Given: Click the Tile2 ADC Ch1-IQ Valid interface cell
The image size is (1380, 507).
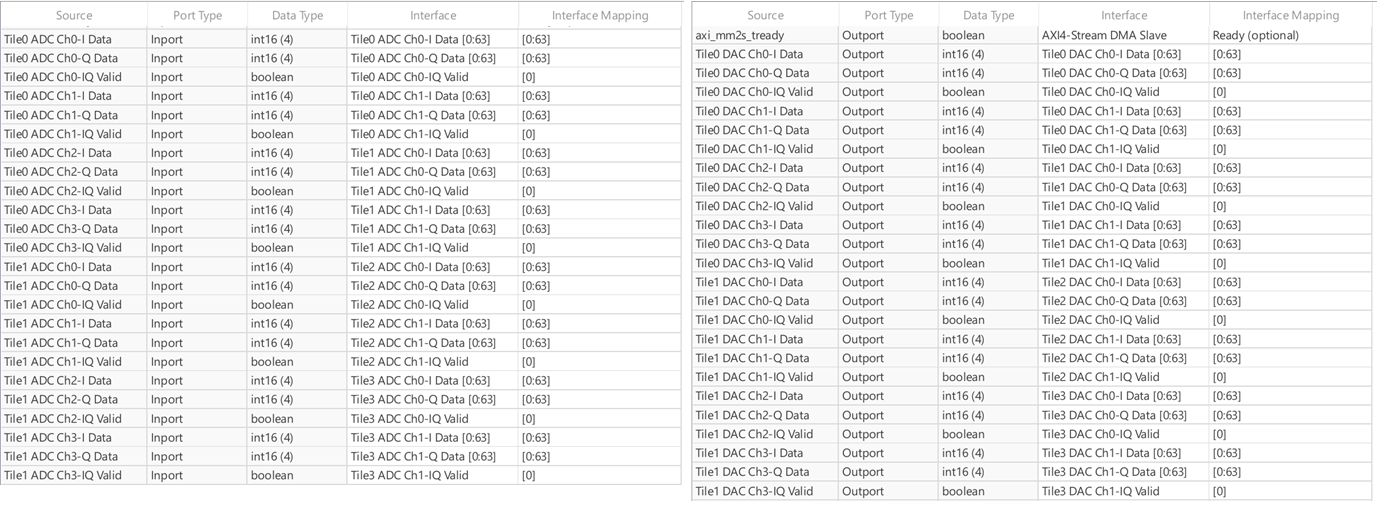Looking at the screenshot, I should click(x=432, y=362).
